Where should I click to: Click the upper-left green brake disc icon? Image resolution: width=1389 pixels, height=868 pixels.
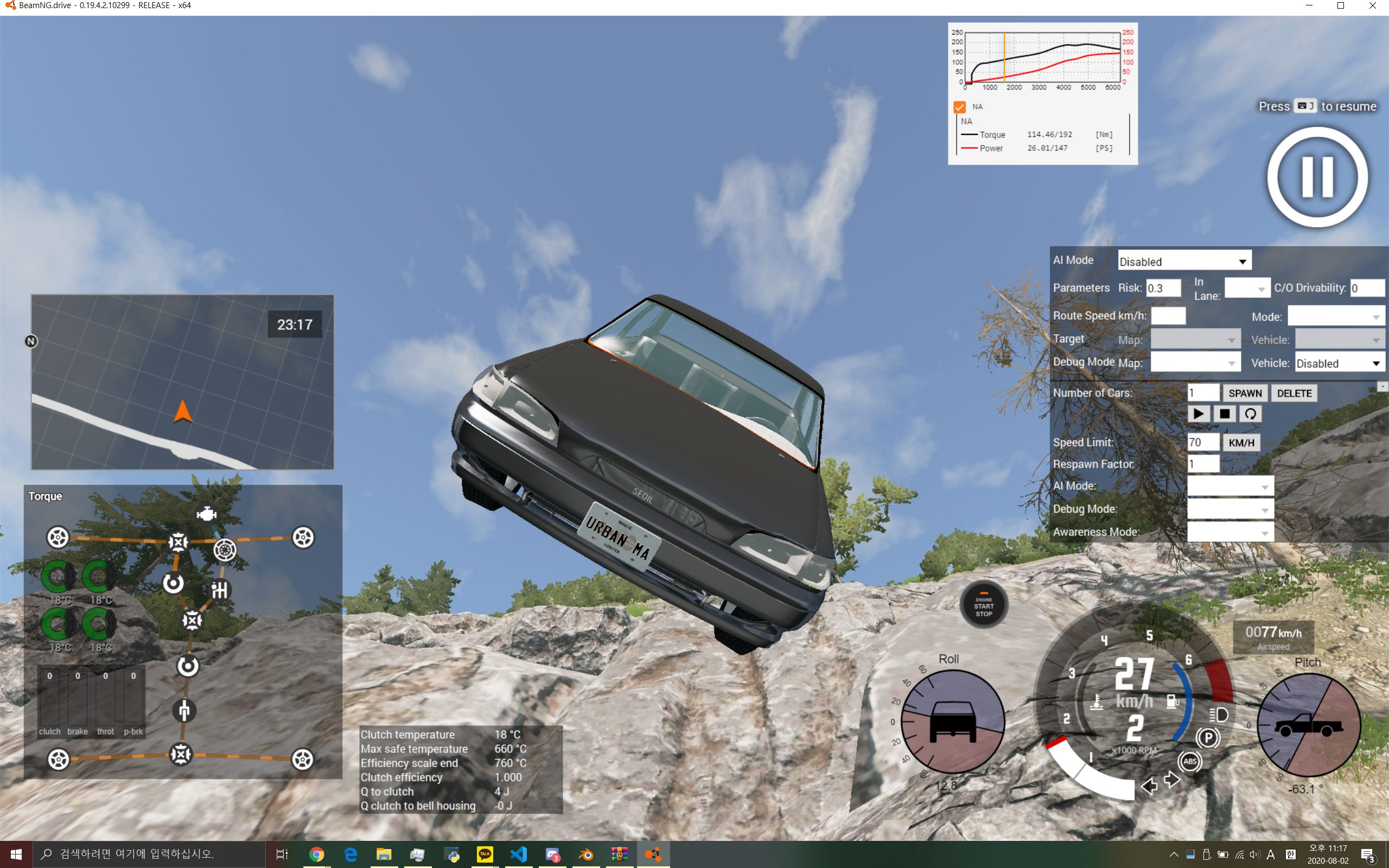(x=58, y=576)
